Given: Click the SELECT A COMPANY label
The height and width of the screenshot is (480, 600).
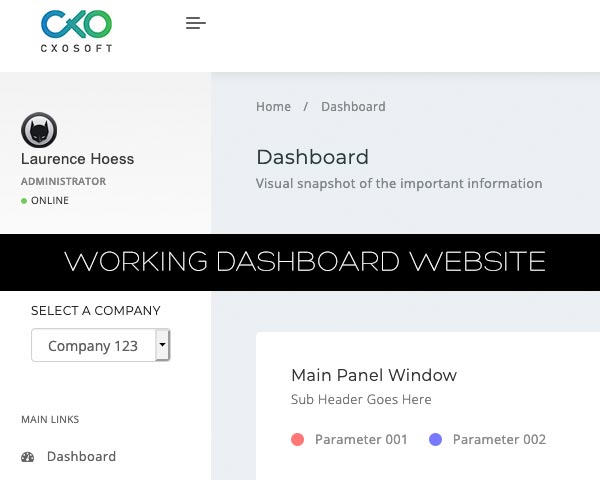Looking at the screenshot, I should (96, 310).
